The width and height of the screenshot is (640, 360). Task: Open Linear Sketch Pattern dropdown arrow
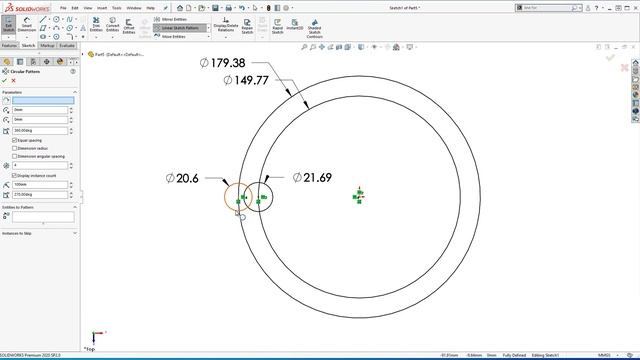209,28
